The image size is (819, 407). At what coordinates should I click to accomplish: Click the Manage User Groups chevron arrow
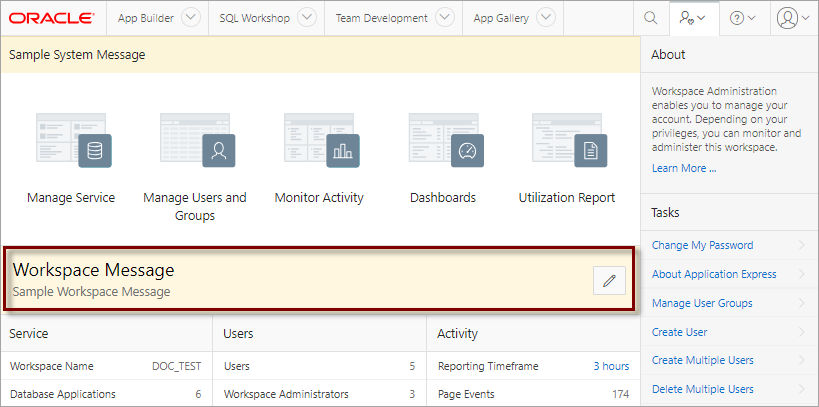click(802, 303)
